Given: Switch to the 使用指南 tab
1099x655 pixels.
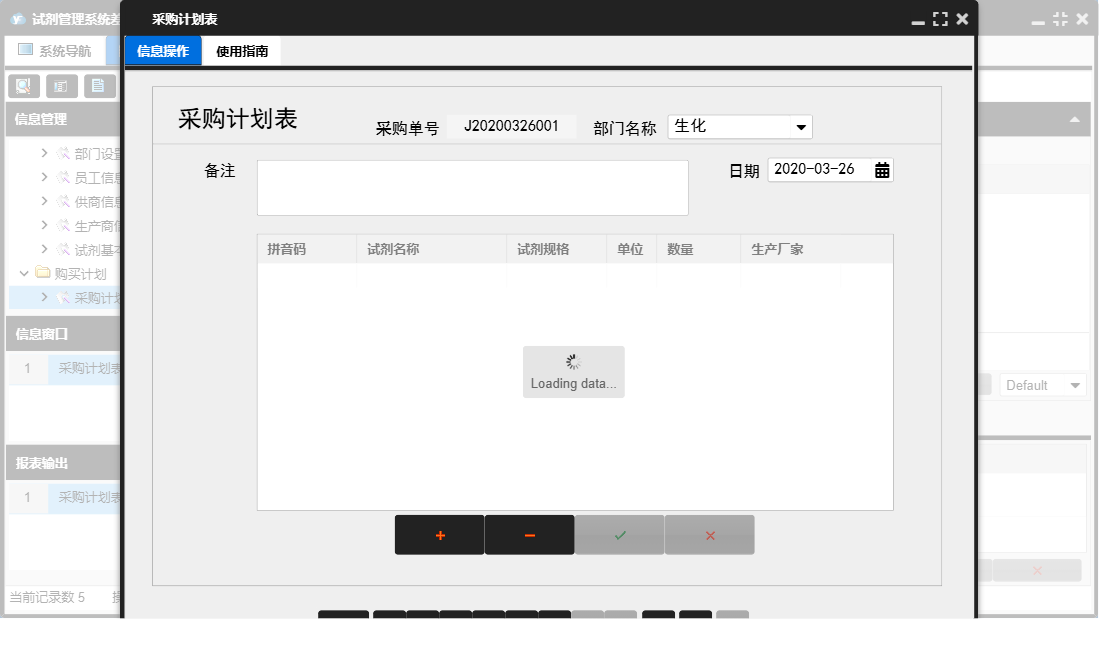Looking at the screenshot, I should [x=242, y=49].
